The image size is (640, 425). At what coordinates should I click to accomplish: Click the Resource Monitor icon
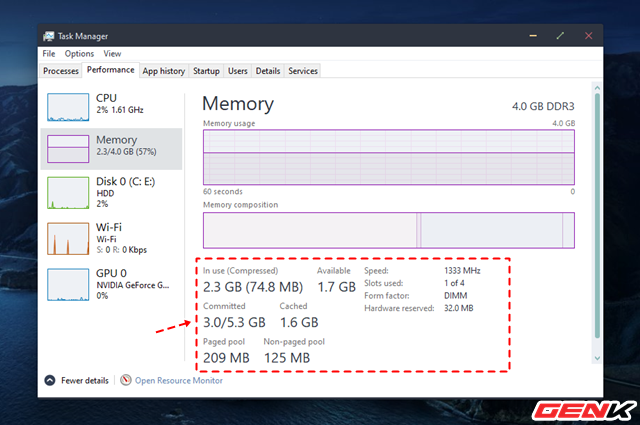(125, 380)
